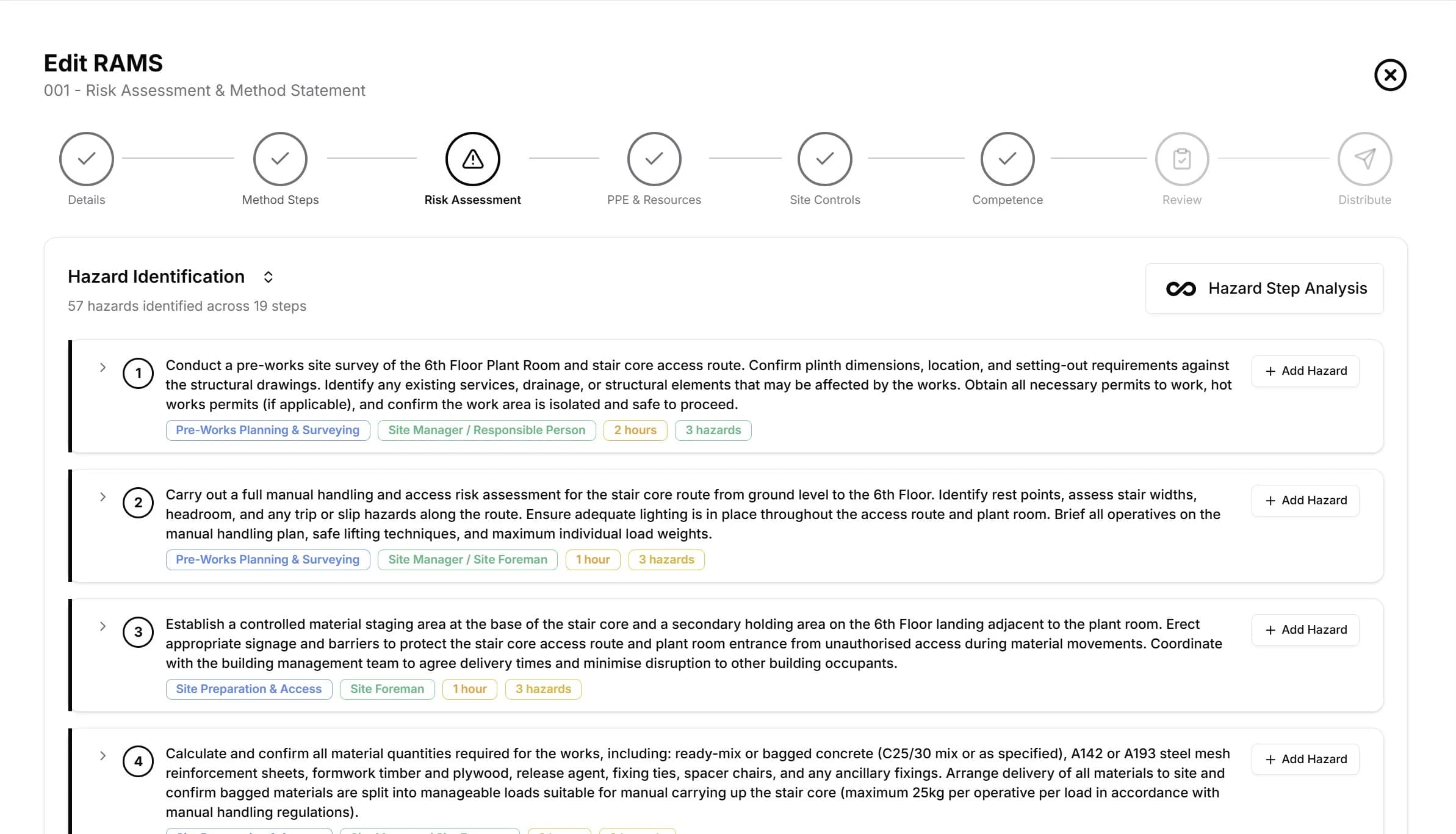The width and height of the screenshot is (1456, 834).
Task: Select the Site Foreman tag on step 3
Action: 387,689
